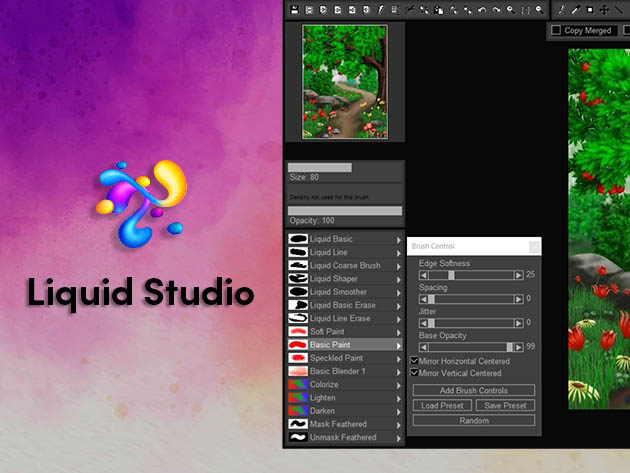The height and width of the screenshot is (473, 630).
Task: Select the four-arrow move tool icon
Action: tap(604, 10)
